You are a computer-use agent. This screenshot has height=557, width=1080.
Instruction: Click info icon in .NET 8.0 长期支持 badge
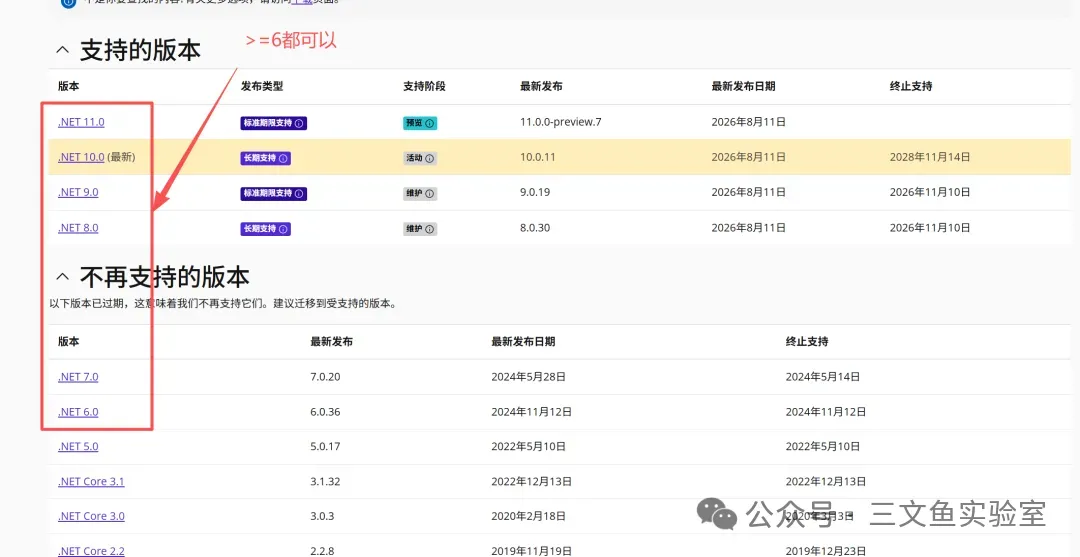[282, 229]
